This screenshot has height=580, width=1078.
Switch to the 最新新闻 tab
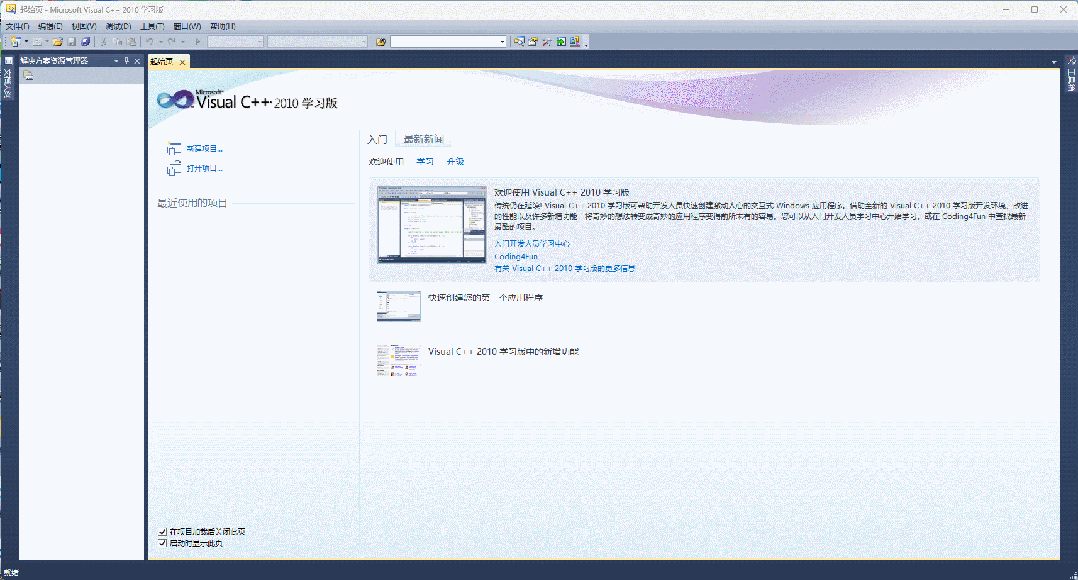(424, 140)
